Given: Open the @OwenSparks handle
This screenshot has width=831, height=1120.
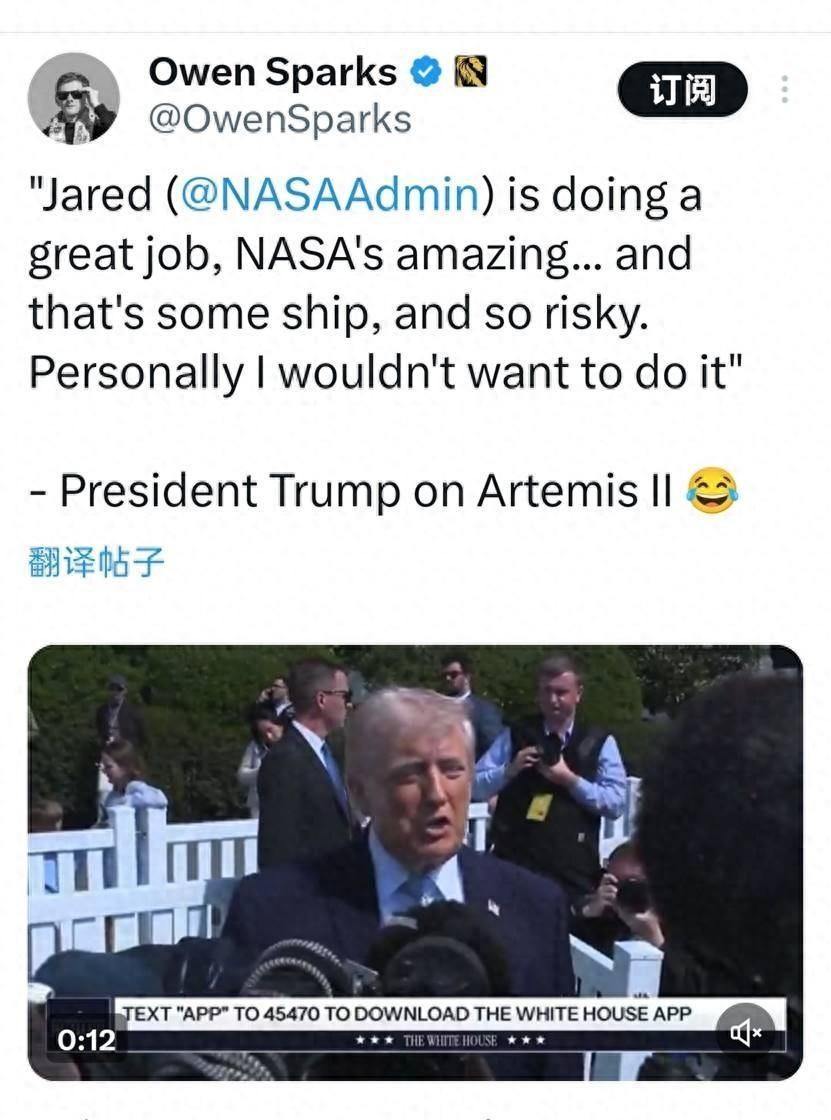Looking at the screenshot, I should point(279,119).
